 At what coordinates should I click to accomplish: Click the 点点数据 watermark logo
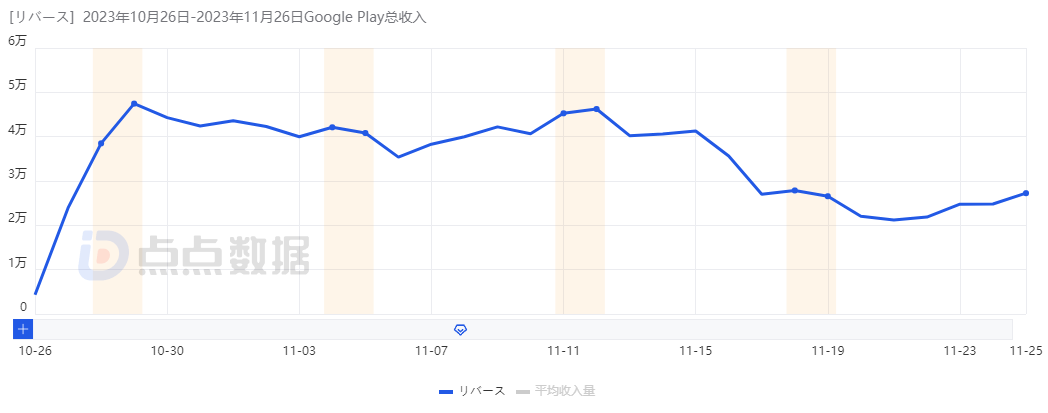[194, 256]
